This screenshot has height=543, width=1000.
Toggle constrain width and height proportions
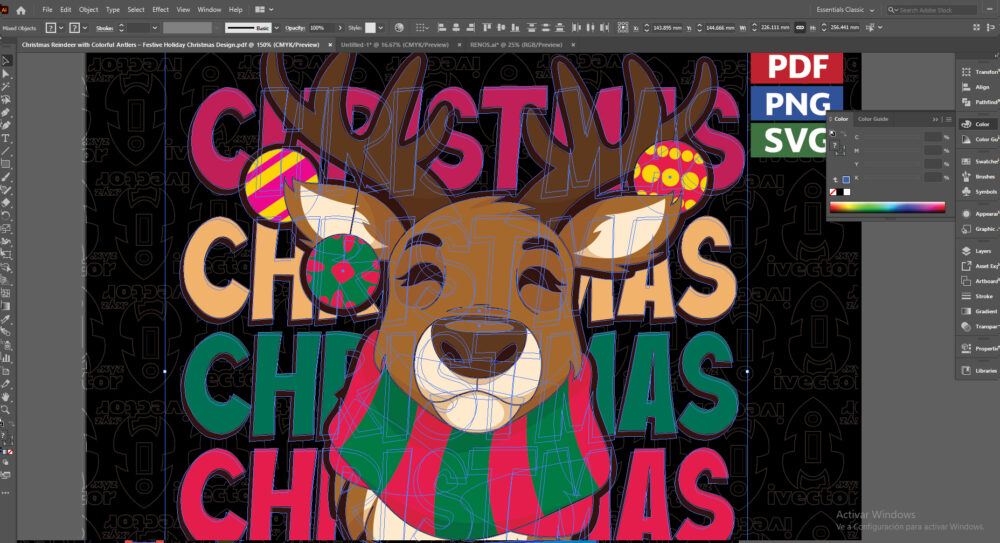tap(800, 27)
